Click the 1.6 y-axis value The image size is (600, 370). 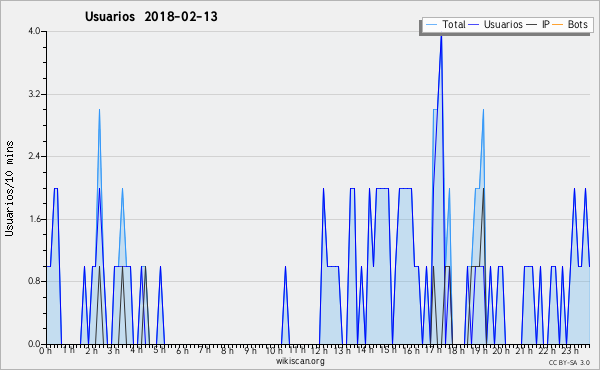34,219
